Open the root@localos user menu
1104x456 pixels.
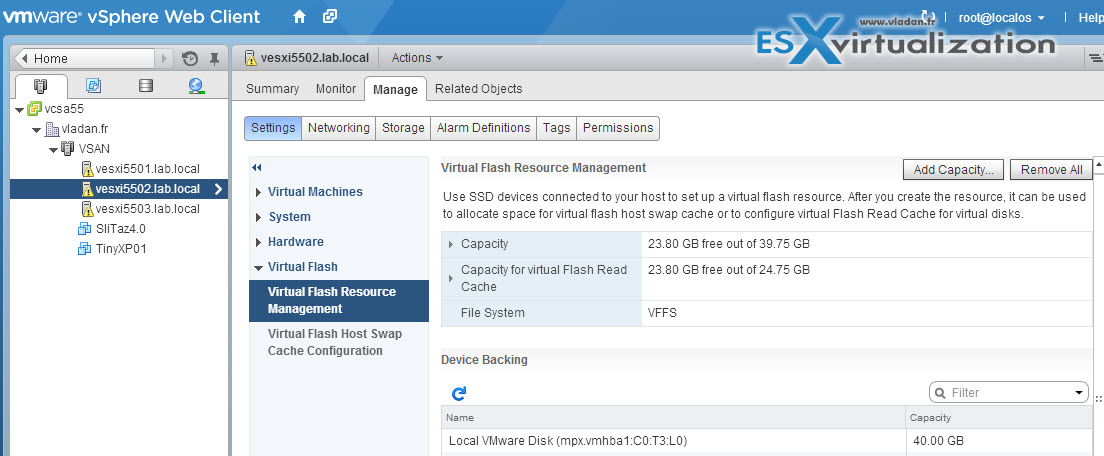click(1001, 17)
